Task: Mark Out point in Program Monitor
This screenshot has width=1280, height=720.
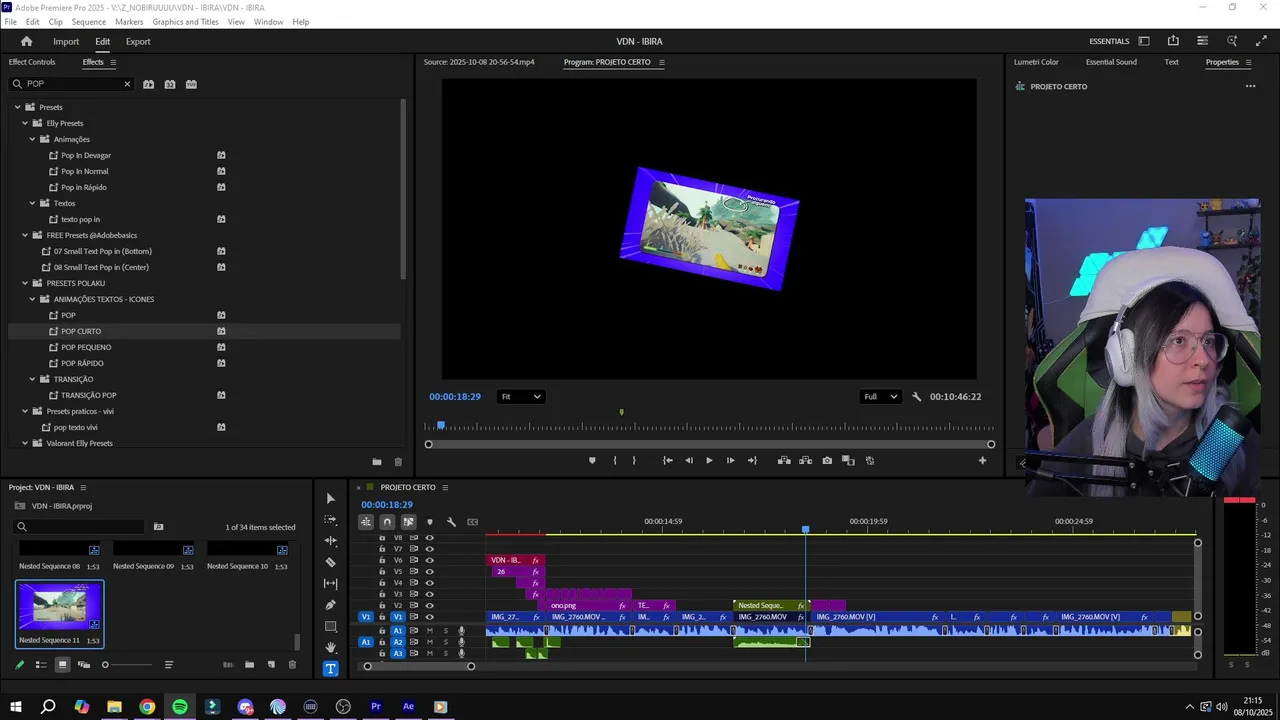Action: tap(634, 461)
